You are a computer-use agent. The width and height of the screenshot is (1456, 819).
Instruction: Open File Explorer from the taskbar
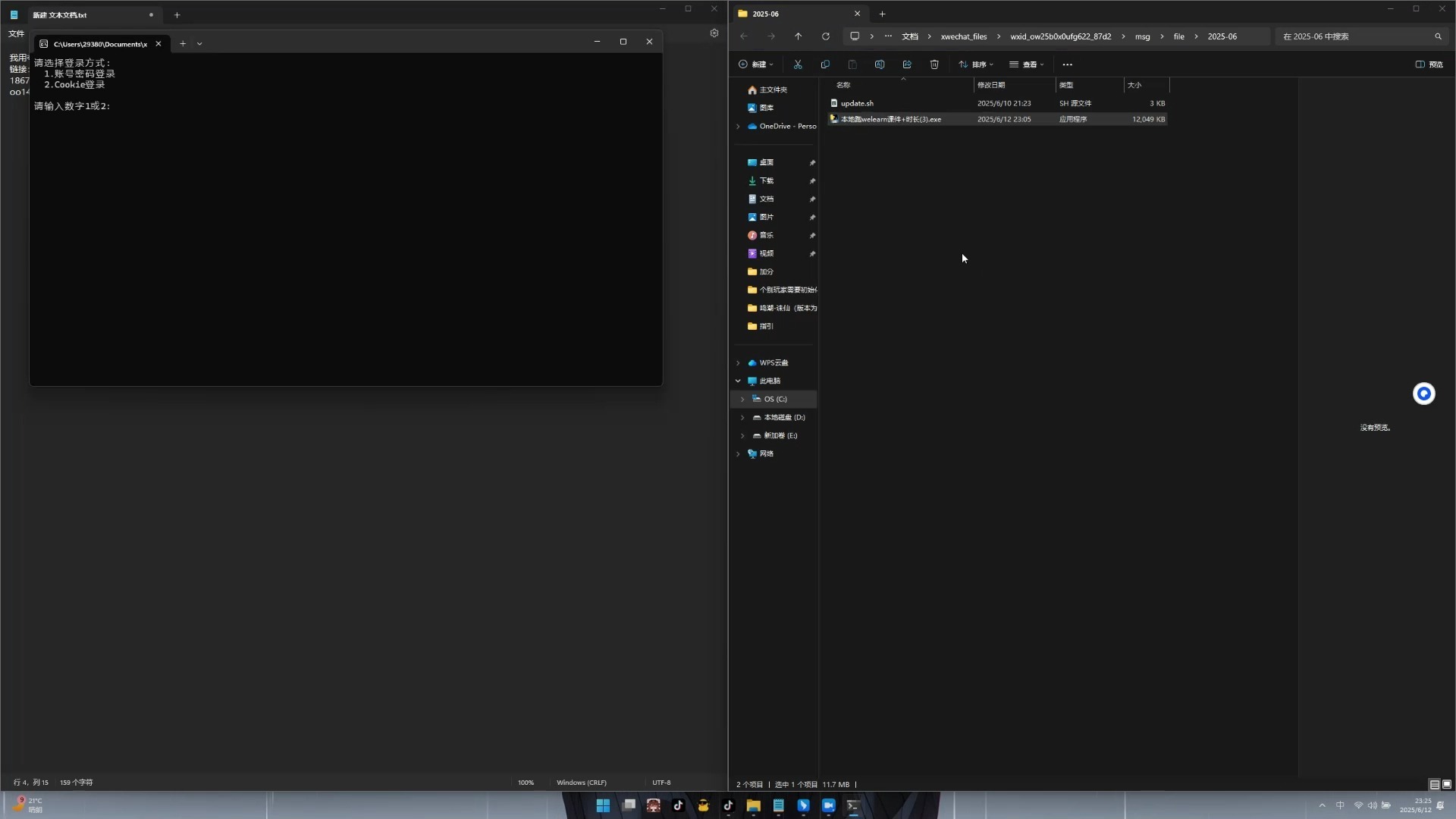pyautogui.click(x=753, y=805)
